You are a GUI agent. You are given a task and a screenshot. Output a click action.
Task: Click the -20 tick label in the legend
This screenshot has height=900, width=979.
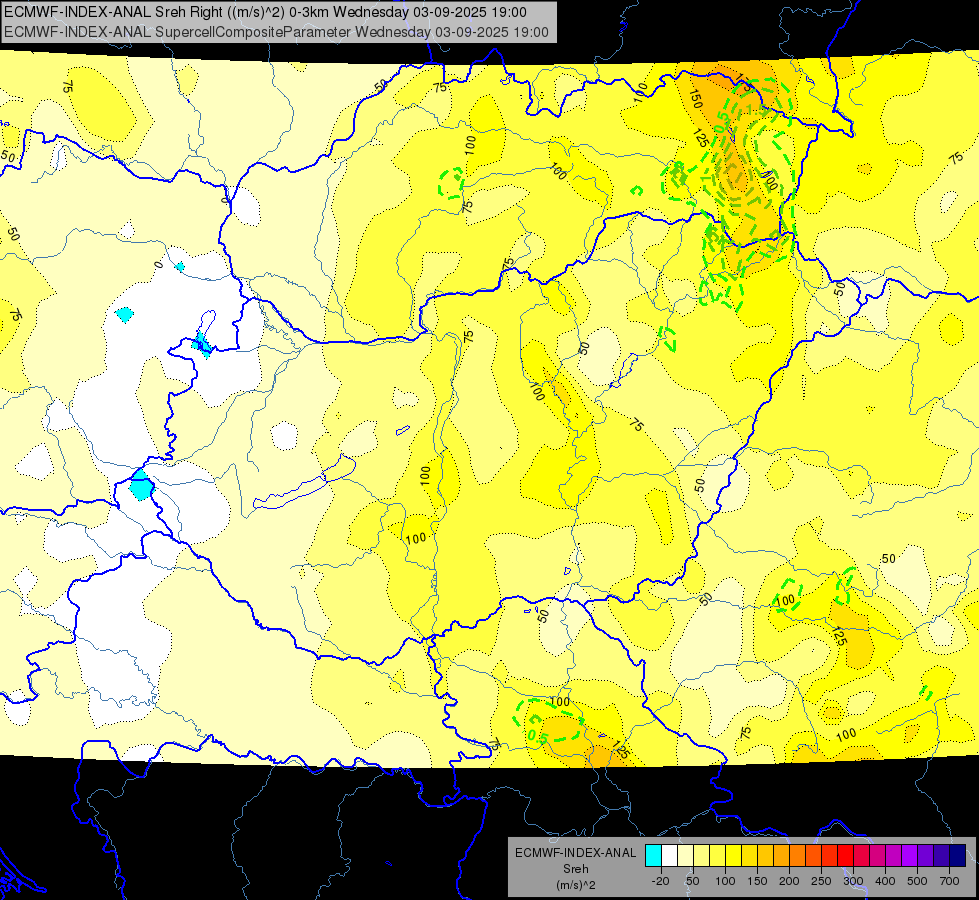pos(660,881)
